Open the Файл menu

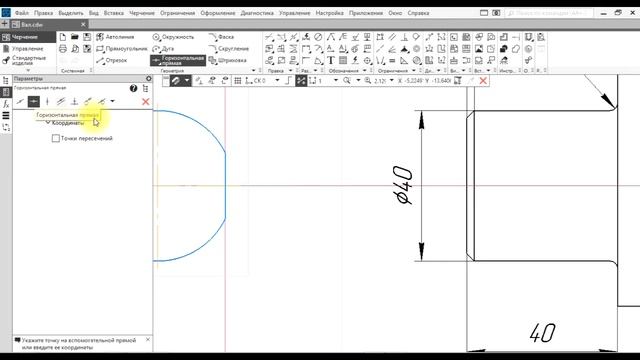(22, 13)
